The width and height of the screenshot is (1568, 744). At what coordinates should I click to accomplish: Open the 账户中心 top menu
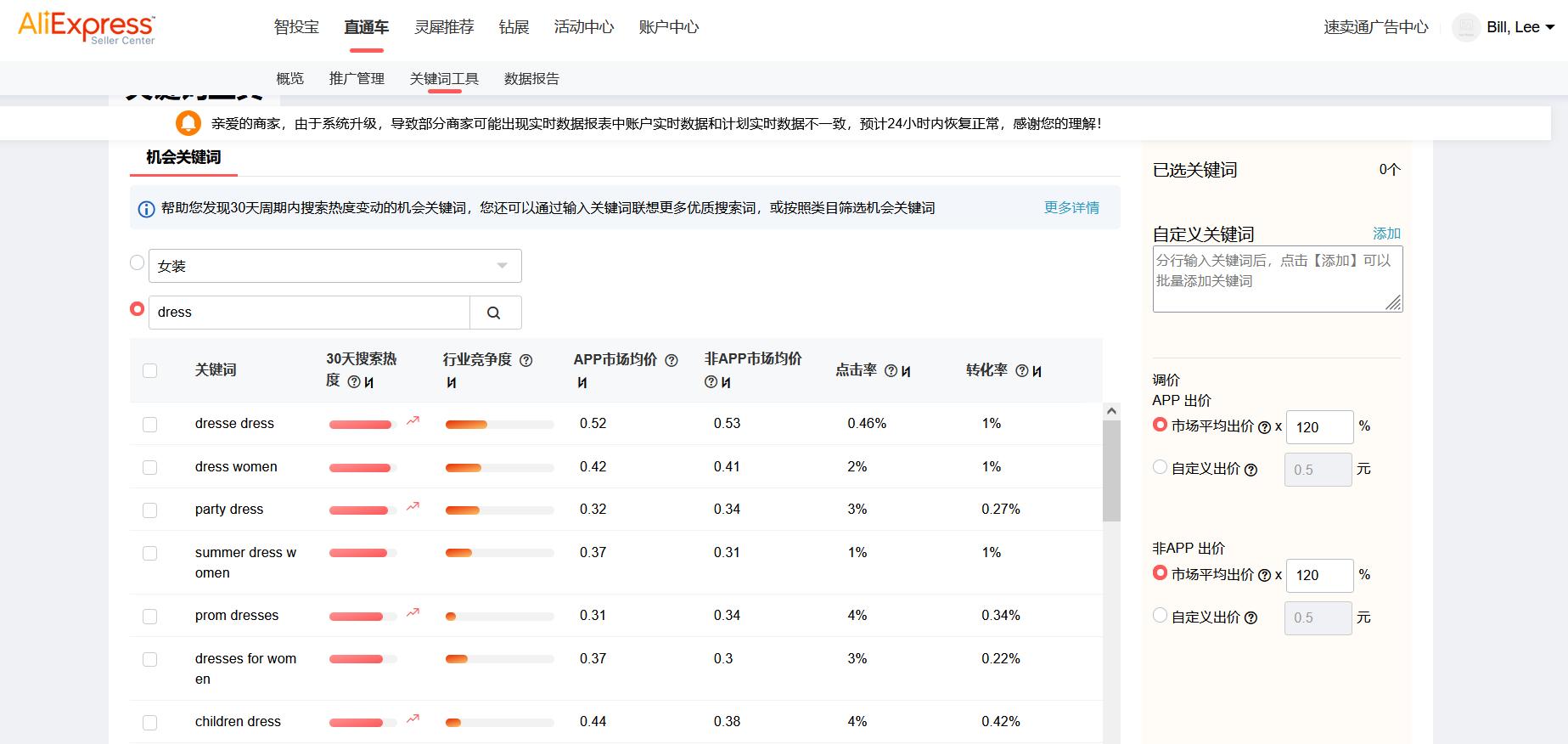click(x=669, y=27)
